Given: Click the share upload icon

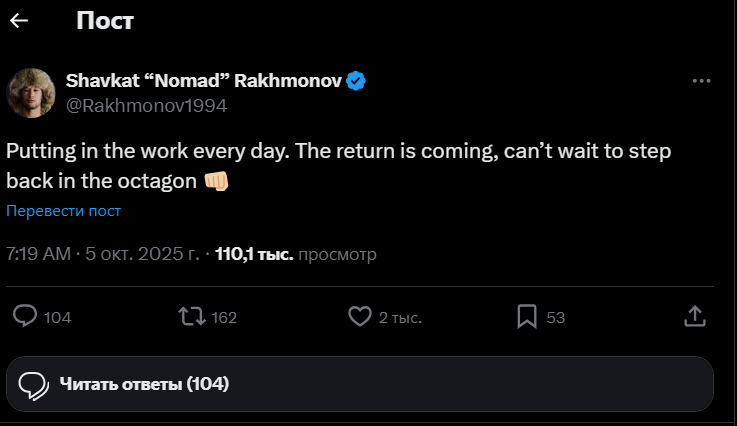Looking at the screenshot, I should point(694,317).
